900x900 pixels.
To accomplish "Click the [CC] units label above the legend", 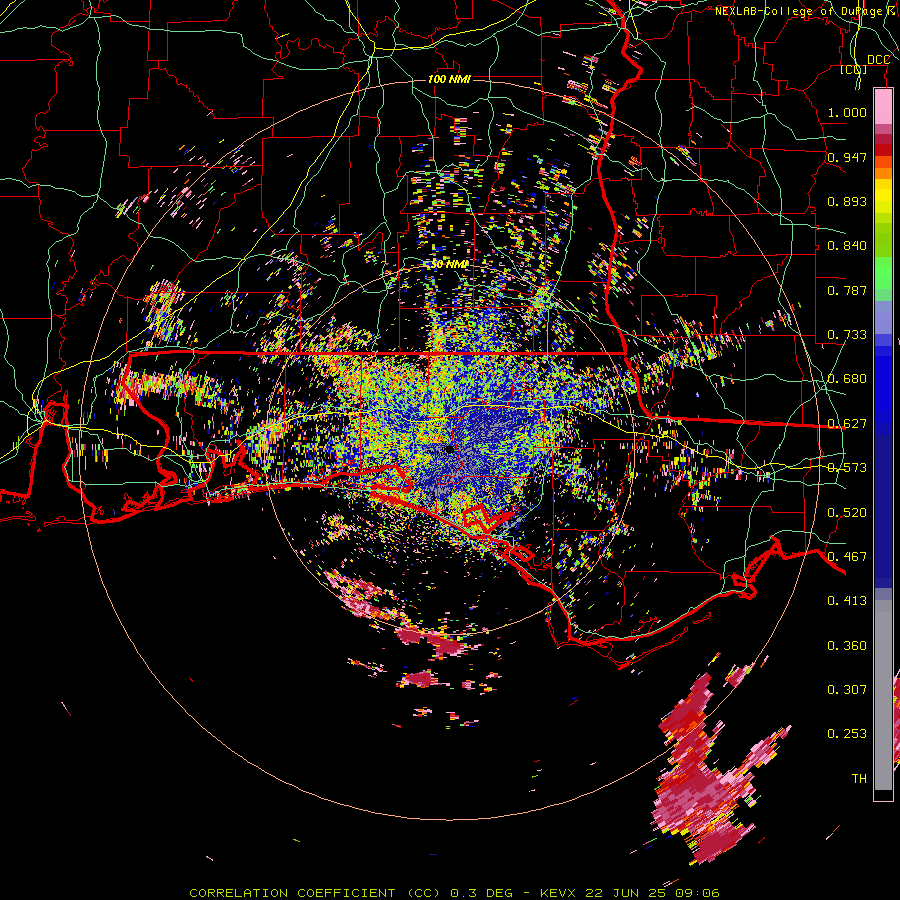I will pos(854,69).
